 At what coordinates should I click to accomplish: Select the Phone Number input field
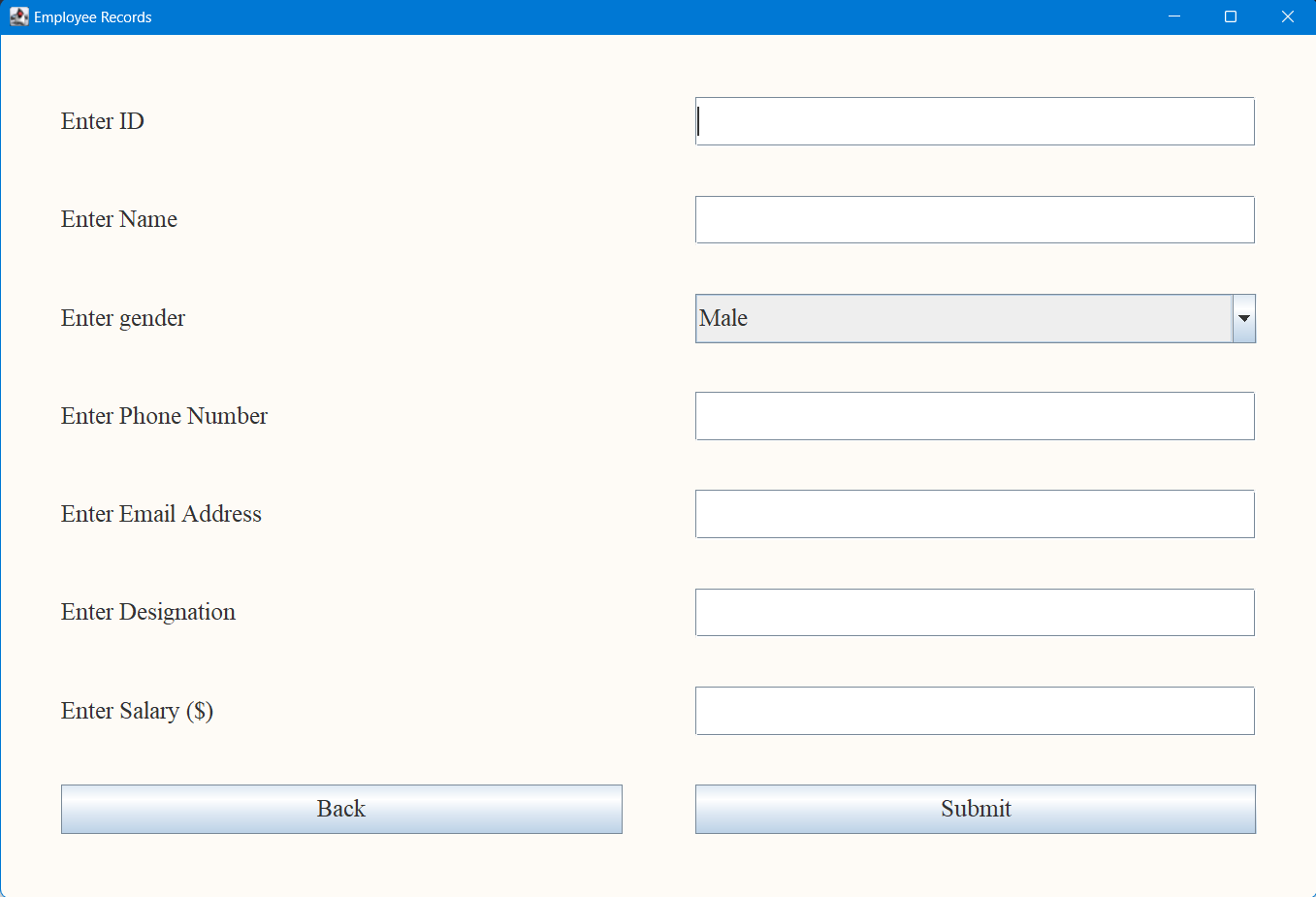tap(975, 416)
